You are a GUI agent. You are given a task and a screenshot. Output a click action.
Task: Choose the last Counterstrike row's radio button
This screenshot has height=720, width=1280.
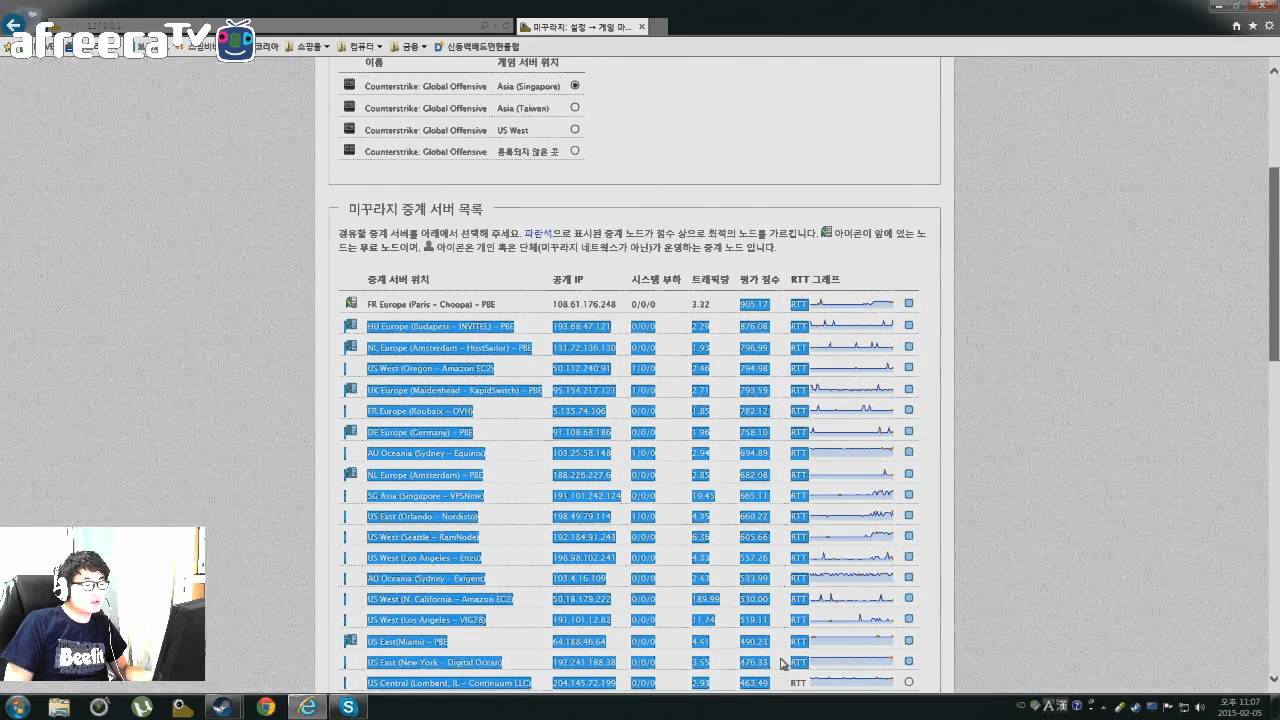tap(575, 151)
